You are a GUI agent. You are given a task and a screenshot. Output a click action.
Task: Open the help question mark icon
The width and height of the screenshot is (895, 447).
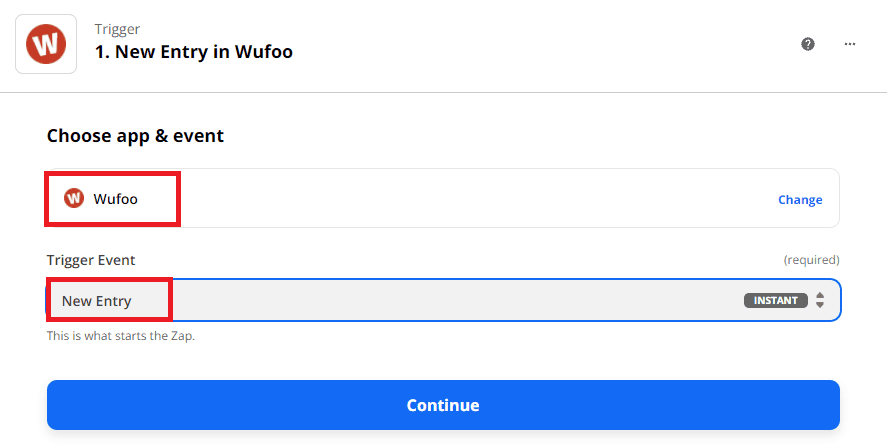pos(808,44)
